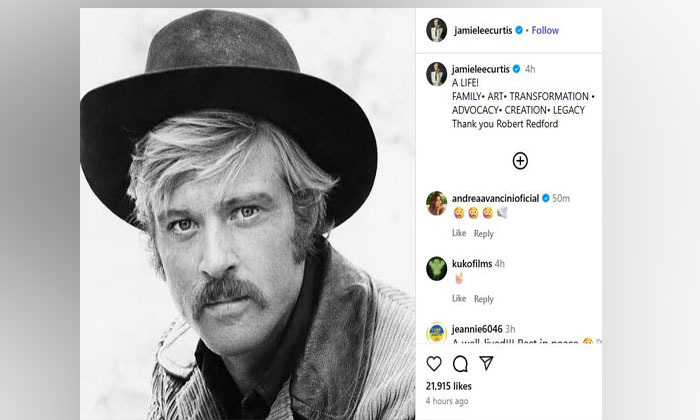Open kukofilms' green avatar
The image size is (700, 420).
[x=436, y=267]
